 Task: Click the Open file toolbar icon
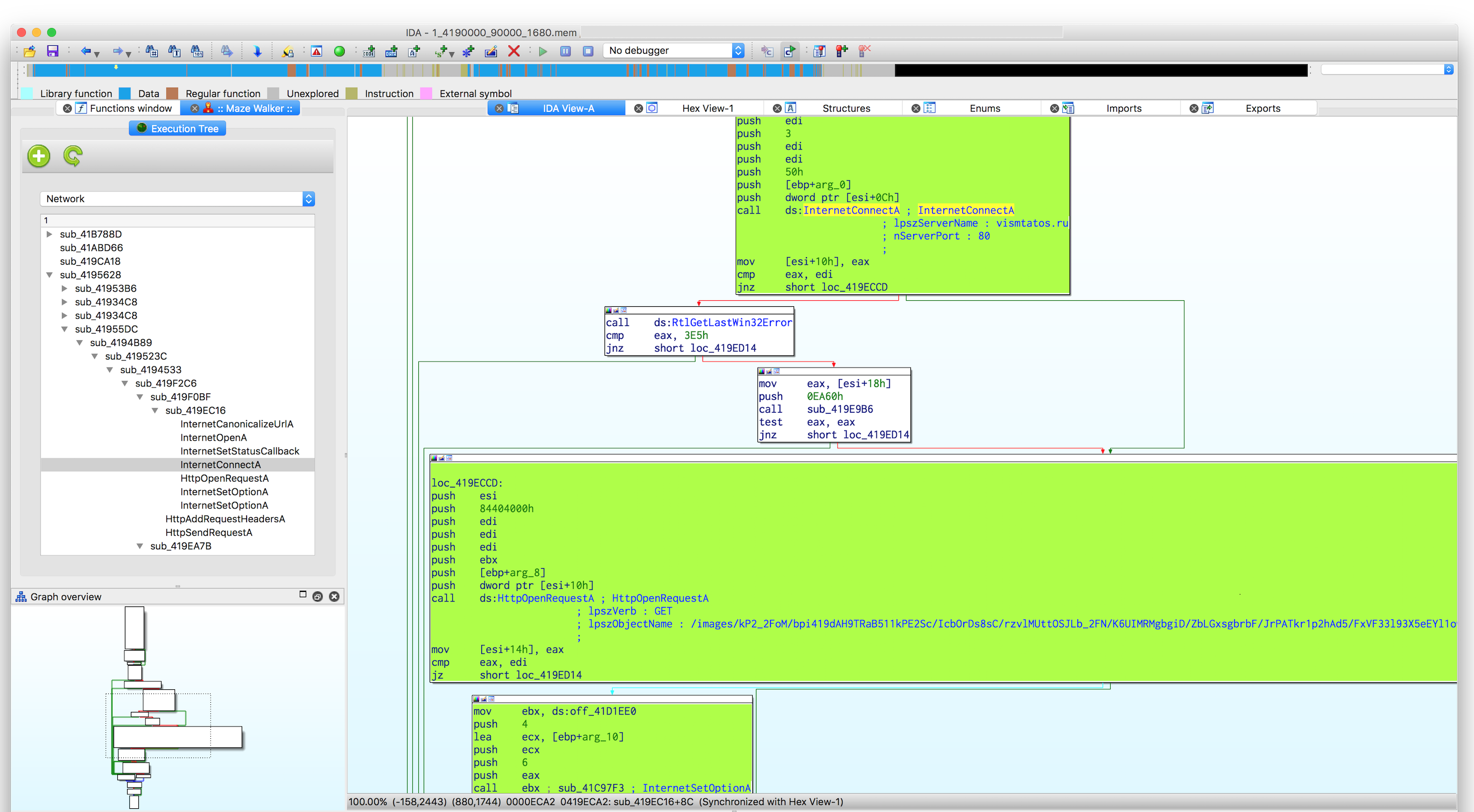pyautogui.click(x=30, y=52)
